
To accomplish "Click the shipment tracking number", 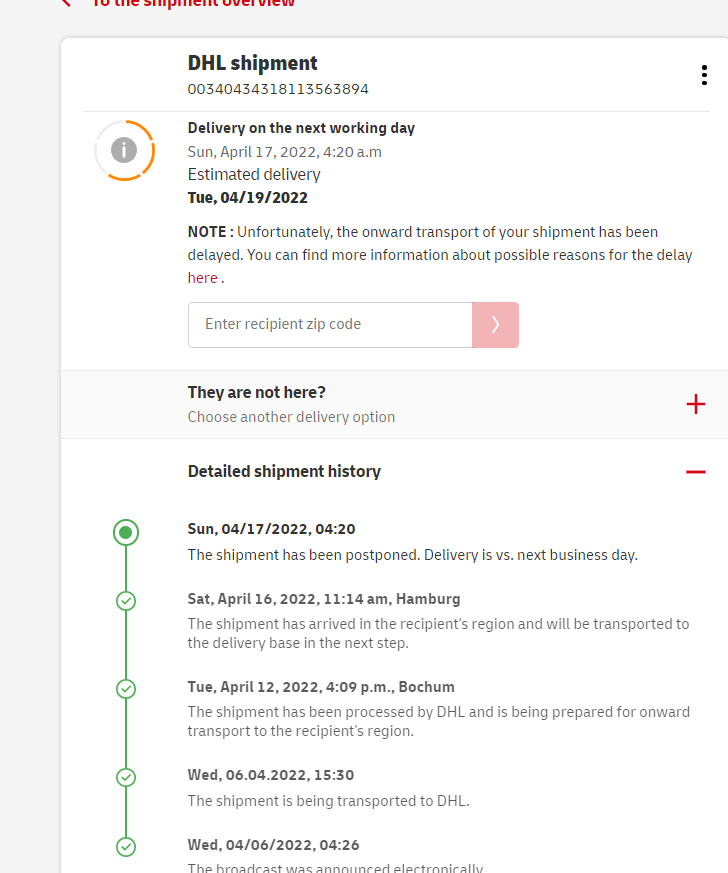I will coord(278,89).
